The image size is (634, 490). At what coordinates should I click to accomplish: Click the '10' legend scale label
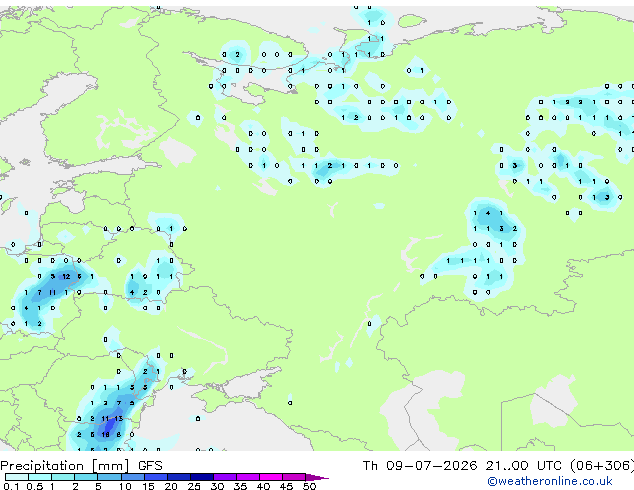point(125,486)
